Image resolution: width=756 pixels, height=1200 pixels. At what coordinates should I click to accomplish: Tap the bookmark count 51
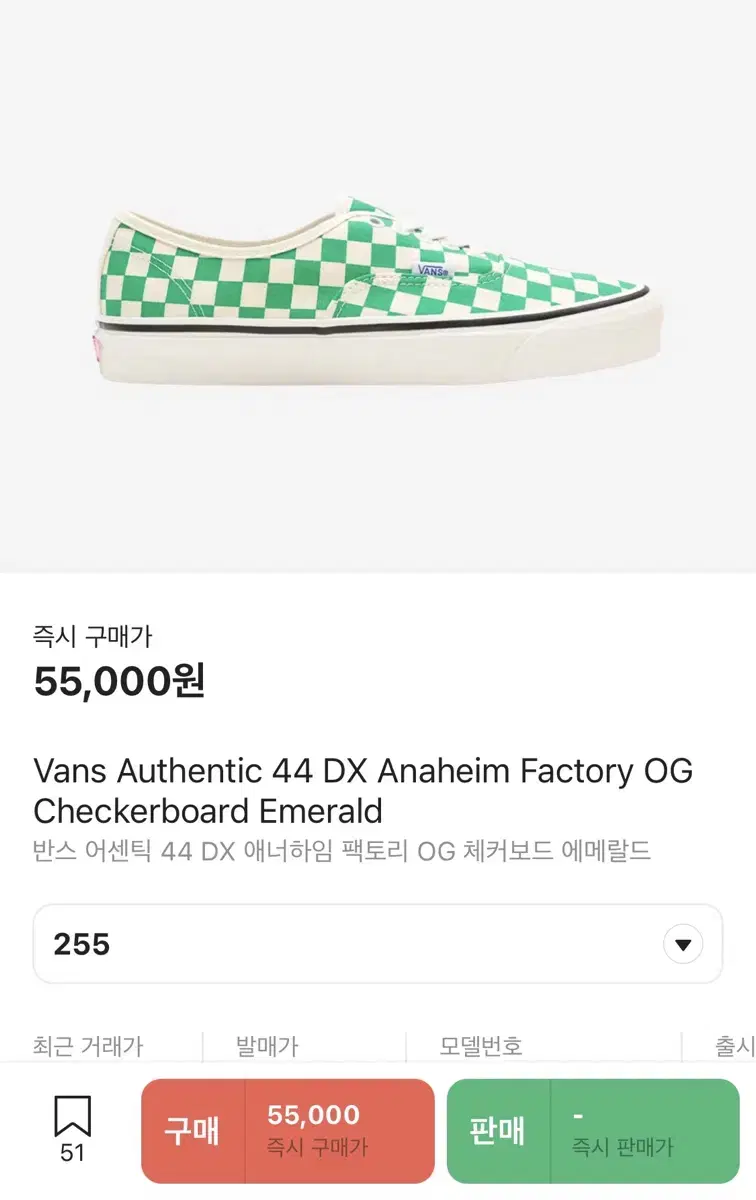click(x=72, y=1153)
